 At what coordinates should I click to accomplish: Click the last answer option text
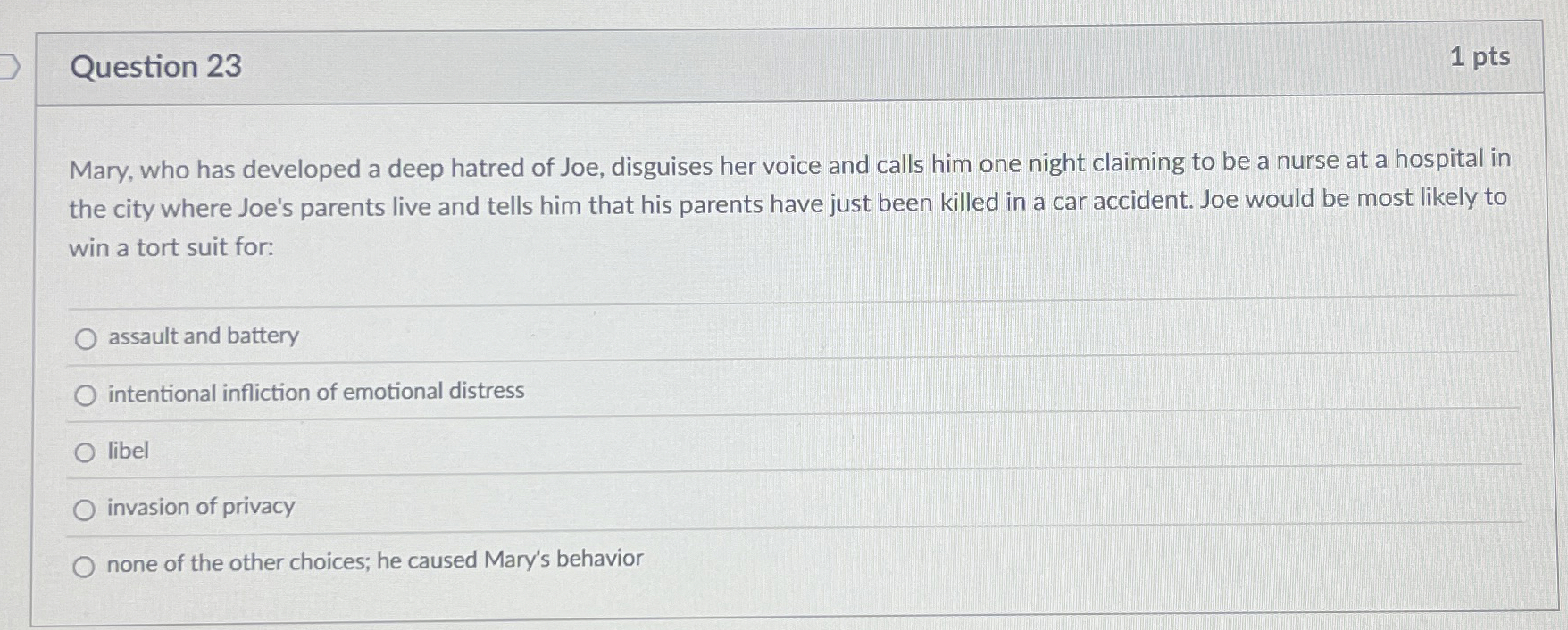coord(374,560)
